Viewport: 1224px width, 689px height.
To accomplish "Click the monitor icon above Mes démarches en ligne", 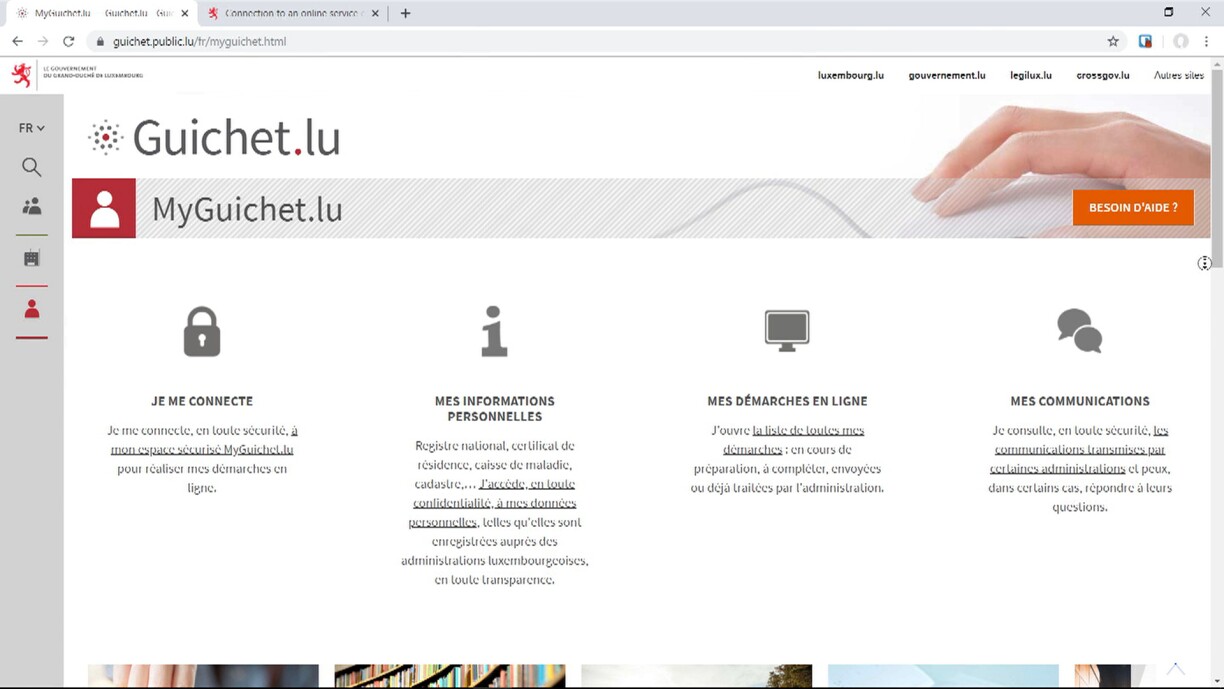I will point(787,330).
